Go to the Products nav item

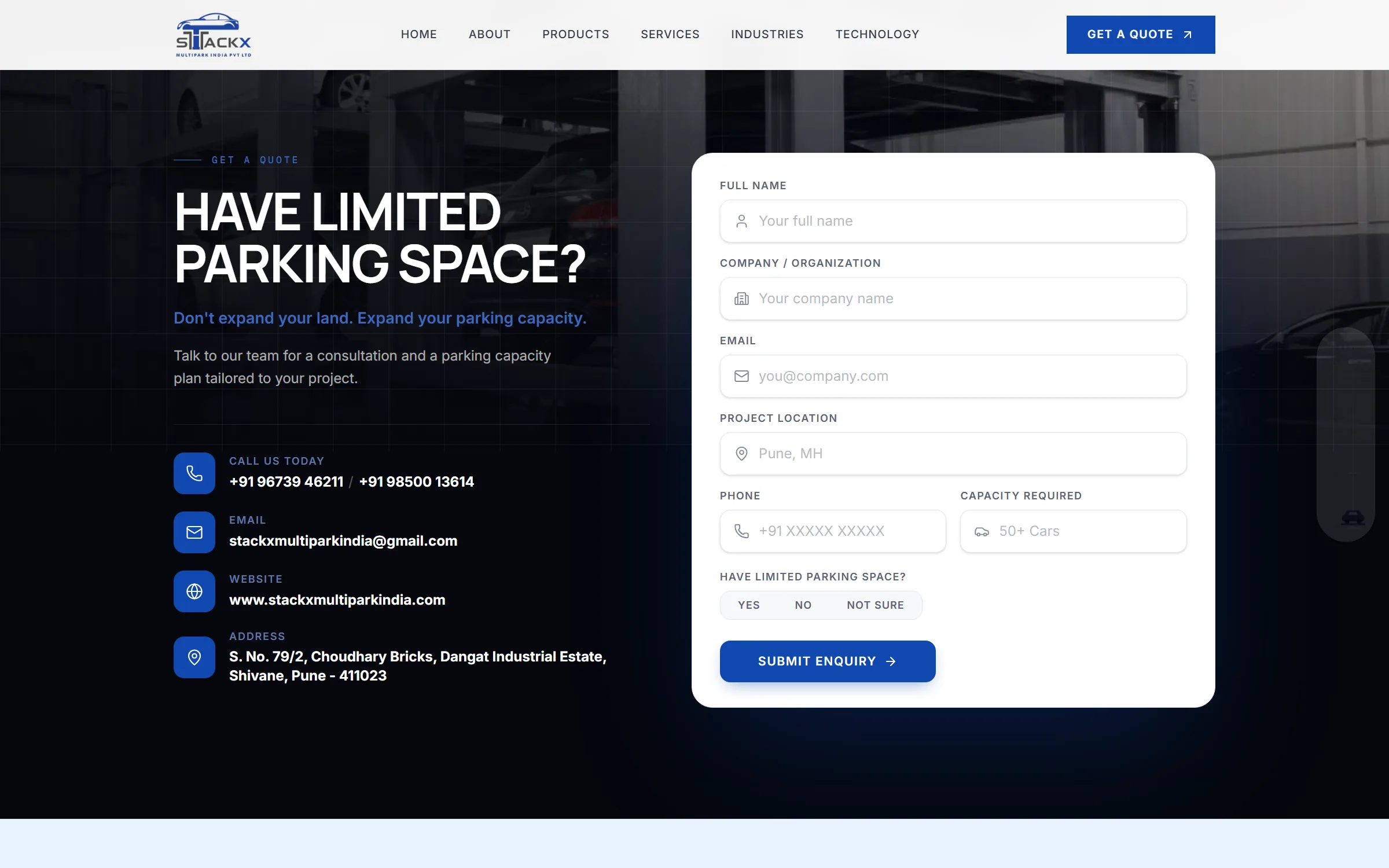tap(576, 34)
